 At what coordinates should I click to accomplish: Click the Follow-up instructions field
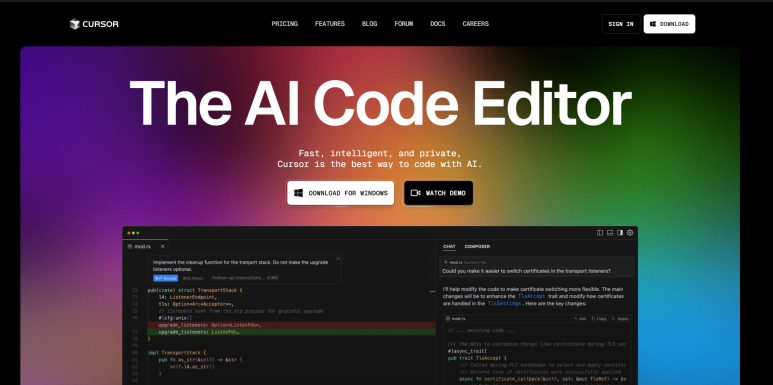pos(245,278)
